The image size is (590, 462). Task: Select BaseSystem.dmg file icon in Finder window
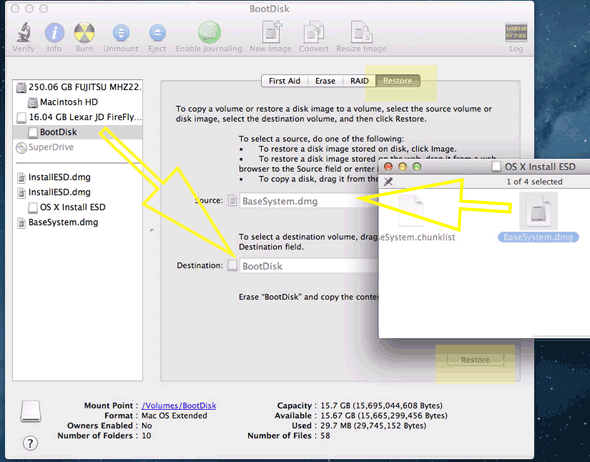pos(538,211)
